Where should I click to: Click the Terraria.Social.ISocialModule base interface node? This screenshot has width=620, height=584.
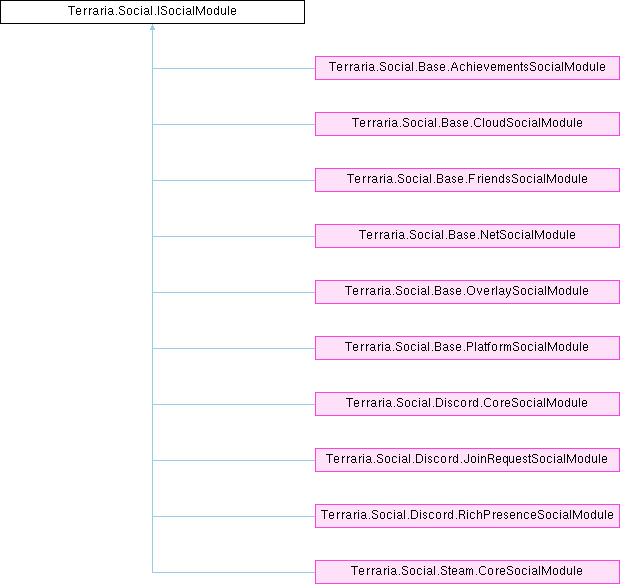(152, 12)
